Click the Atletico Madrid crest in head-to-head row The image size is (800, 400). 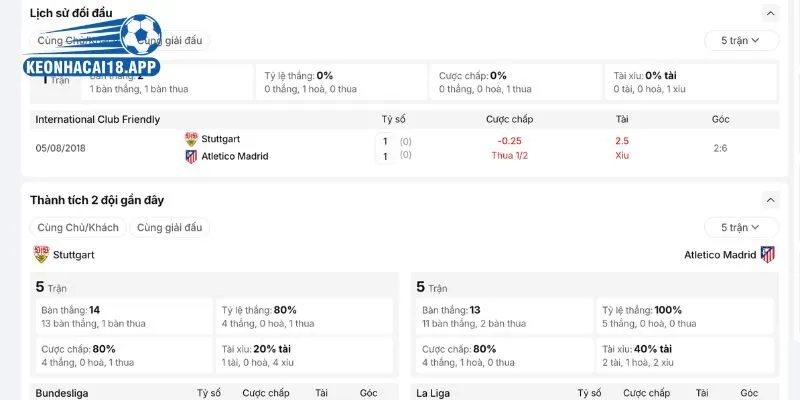[x=191, y=156]
